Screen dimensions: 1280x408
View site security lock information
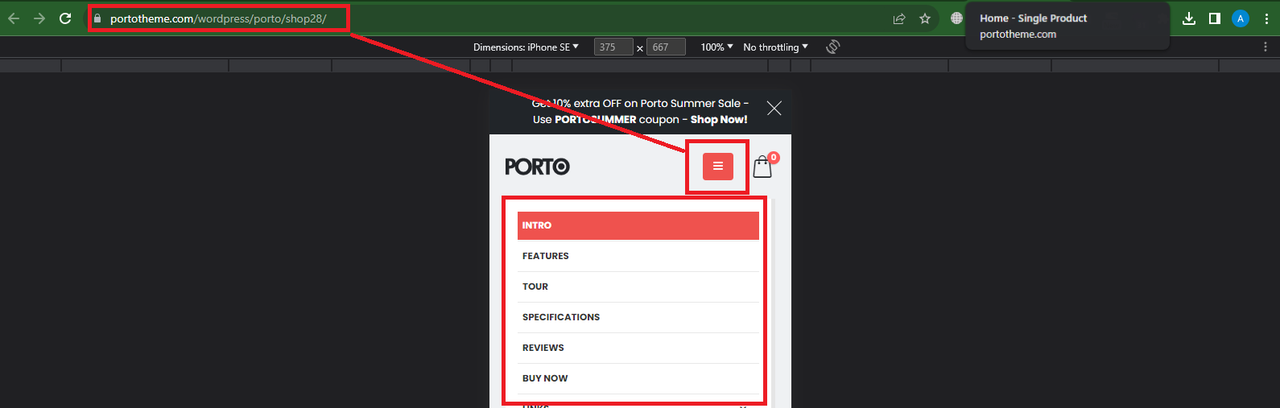(98, 18)
